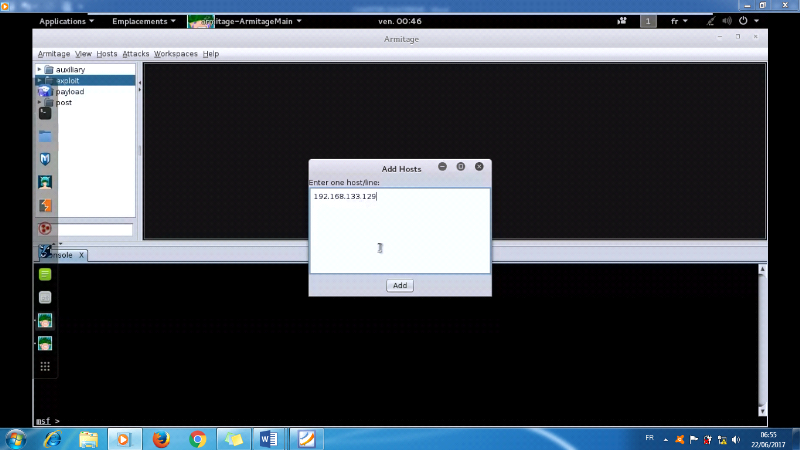800x450 pixels.
Task: Open Burp Suite icon in Kali dock
Action: point(45,205)
